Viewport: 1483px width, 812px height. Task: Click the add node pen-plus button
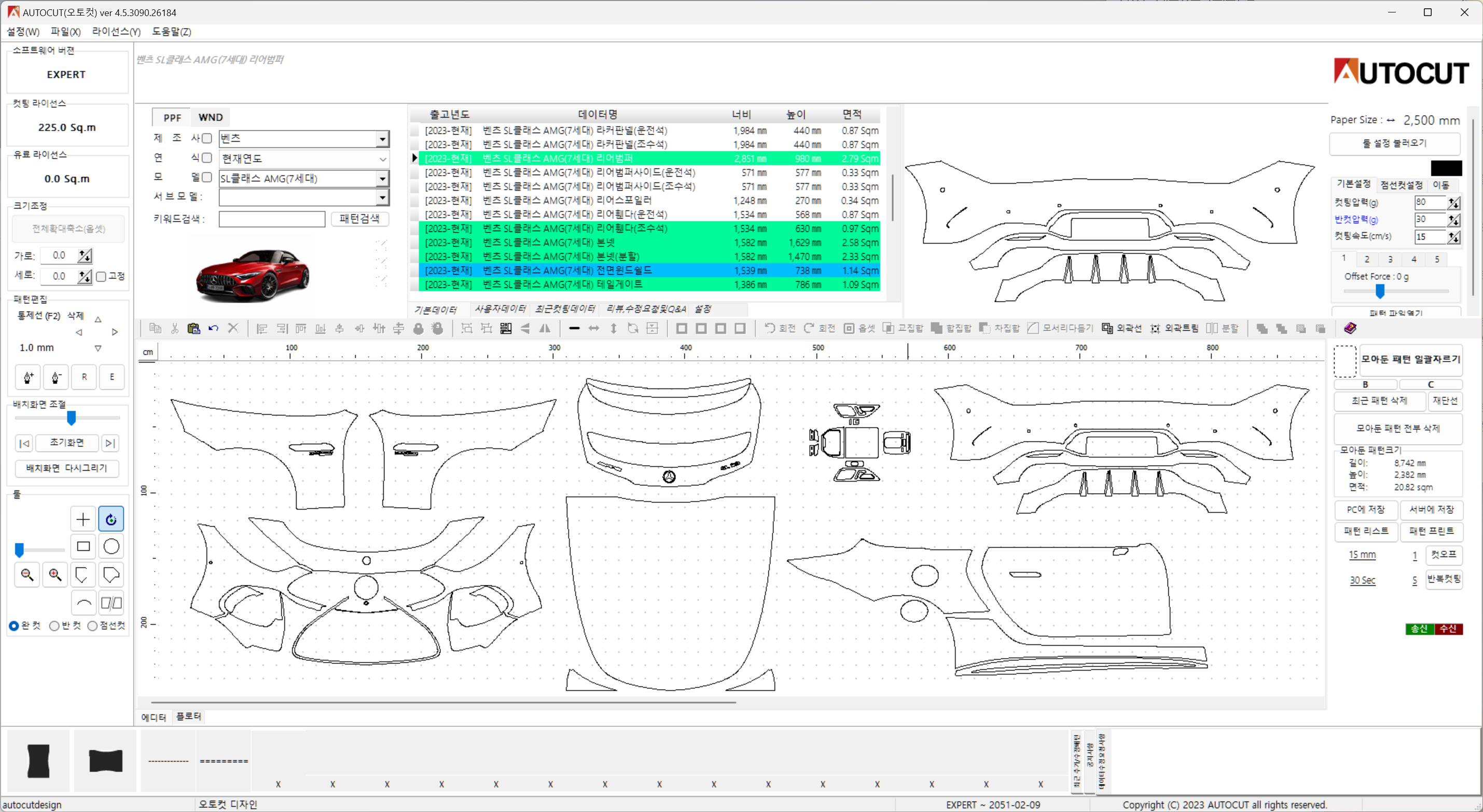[28, 377]
